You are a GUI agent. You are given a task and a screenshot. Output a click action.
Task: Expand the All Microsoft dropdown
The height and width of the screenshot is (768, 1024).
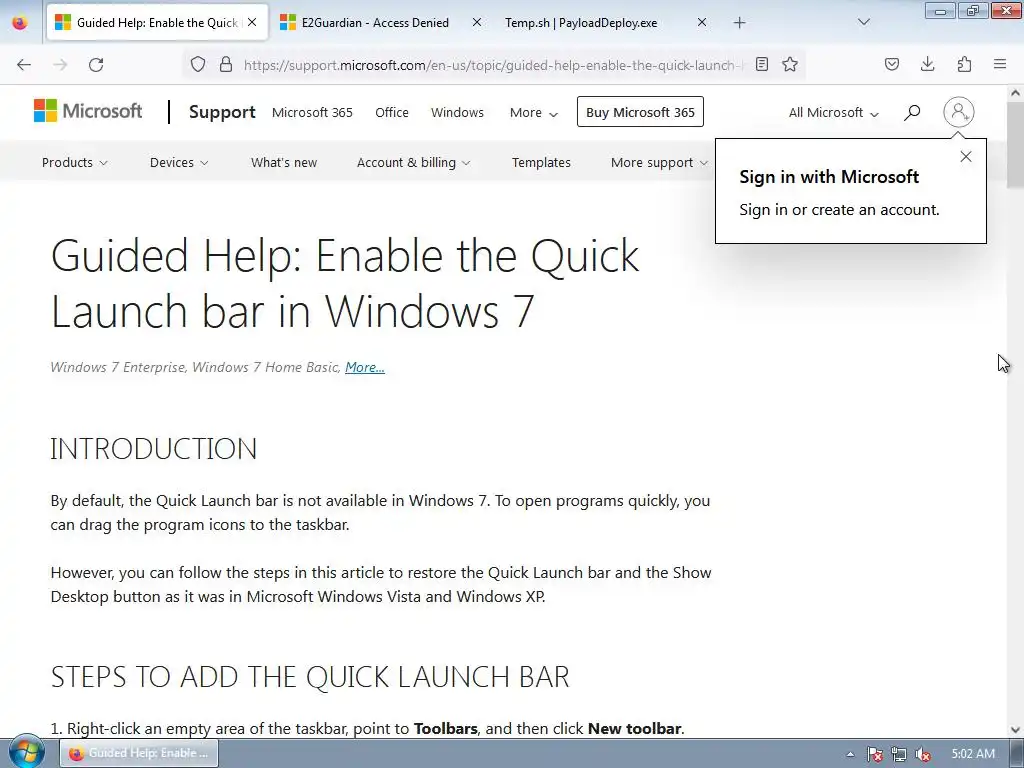point(833,112)
